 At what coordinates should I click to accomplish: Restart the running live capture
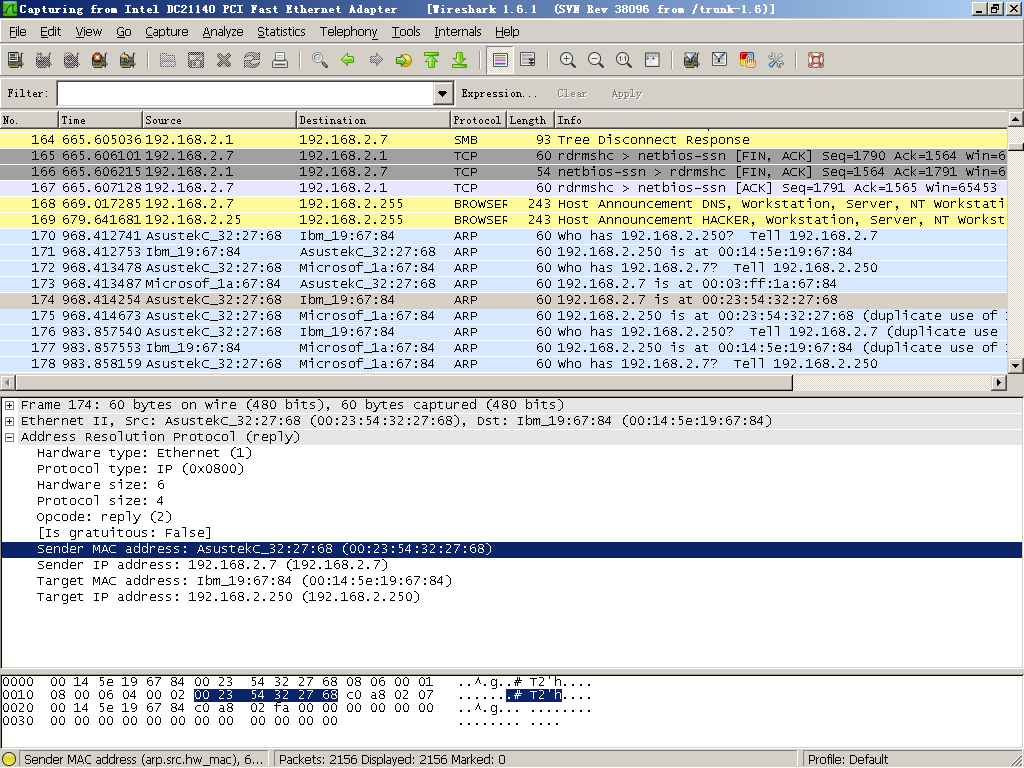coord(128,61)
